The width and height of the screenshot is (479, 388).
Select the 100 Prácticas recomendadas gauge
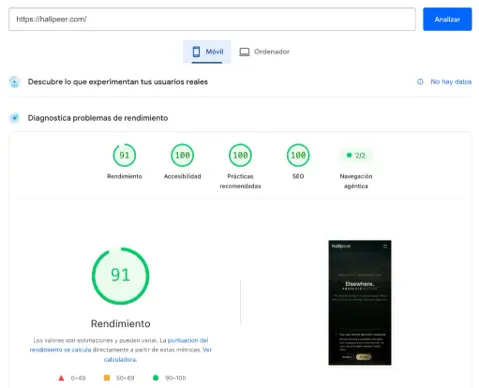[240, 155]
